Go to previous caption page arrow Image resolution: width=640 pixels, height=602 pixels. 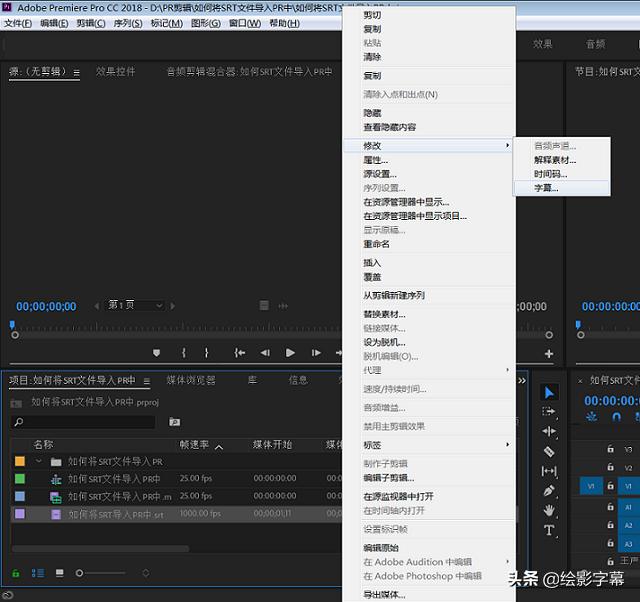(97, 306)
